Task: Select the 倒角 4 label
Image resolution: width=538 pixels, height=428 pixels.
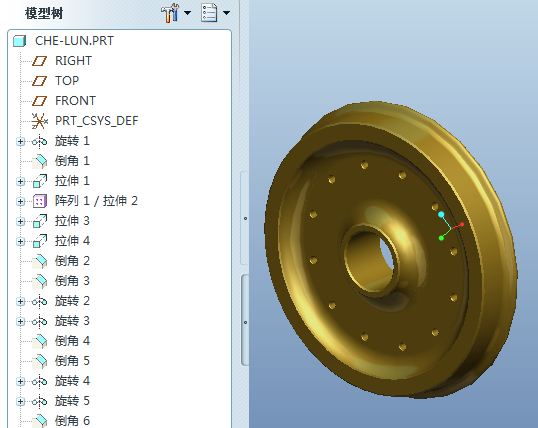Action: click(72, 341)
